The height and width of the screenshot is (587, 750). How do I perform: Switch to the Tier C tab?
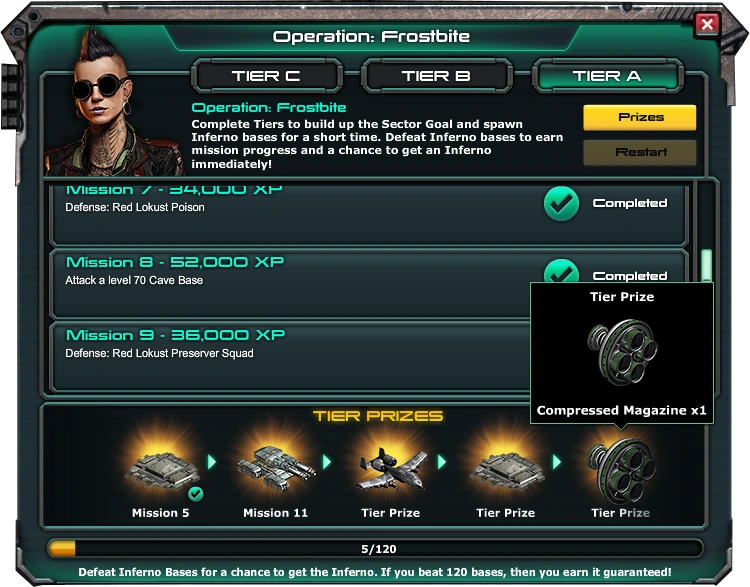pyautogui.click(x=266, y=76)
